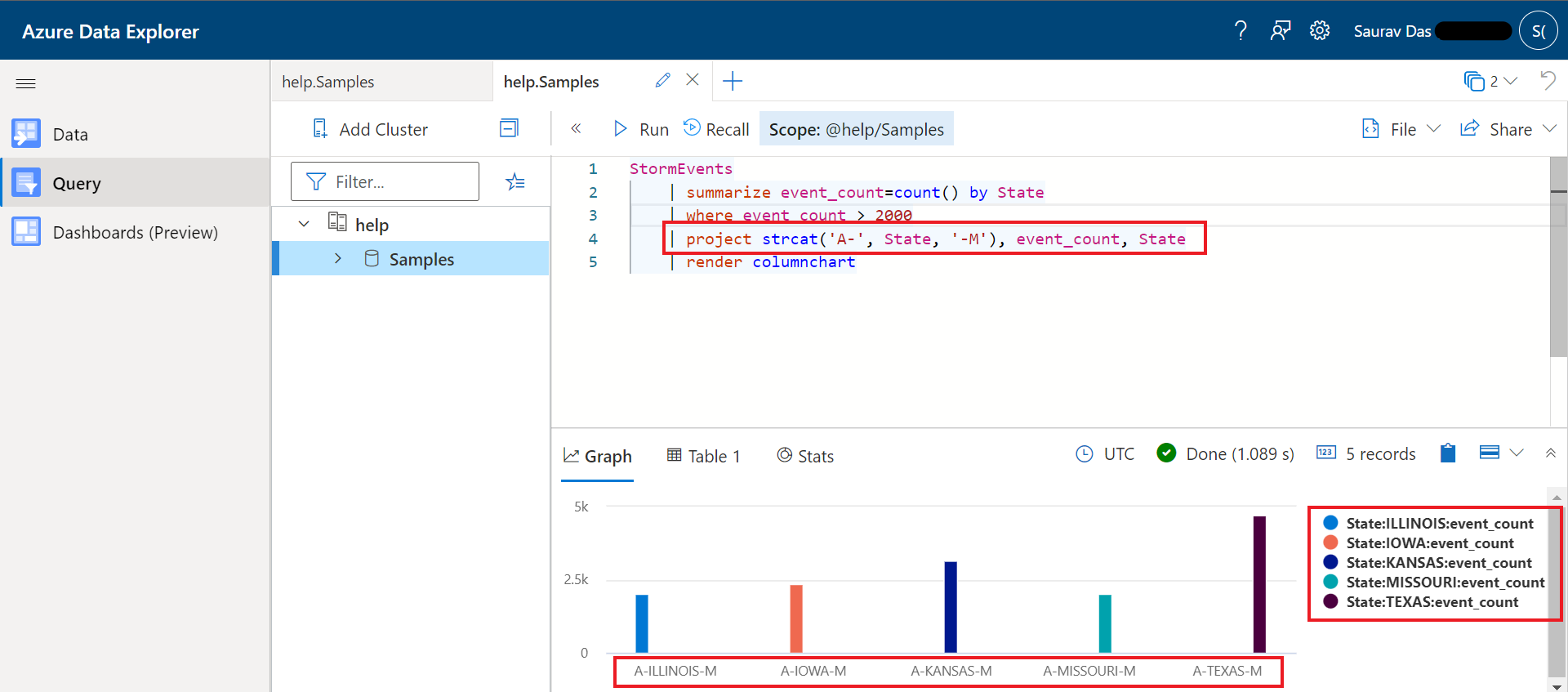The image size is (1568, 692).
Task: Click the favorites star icon
Action: [515, 181]
